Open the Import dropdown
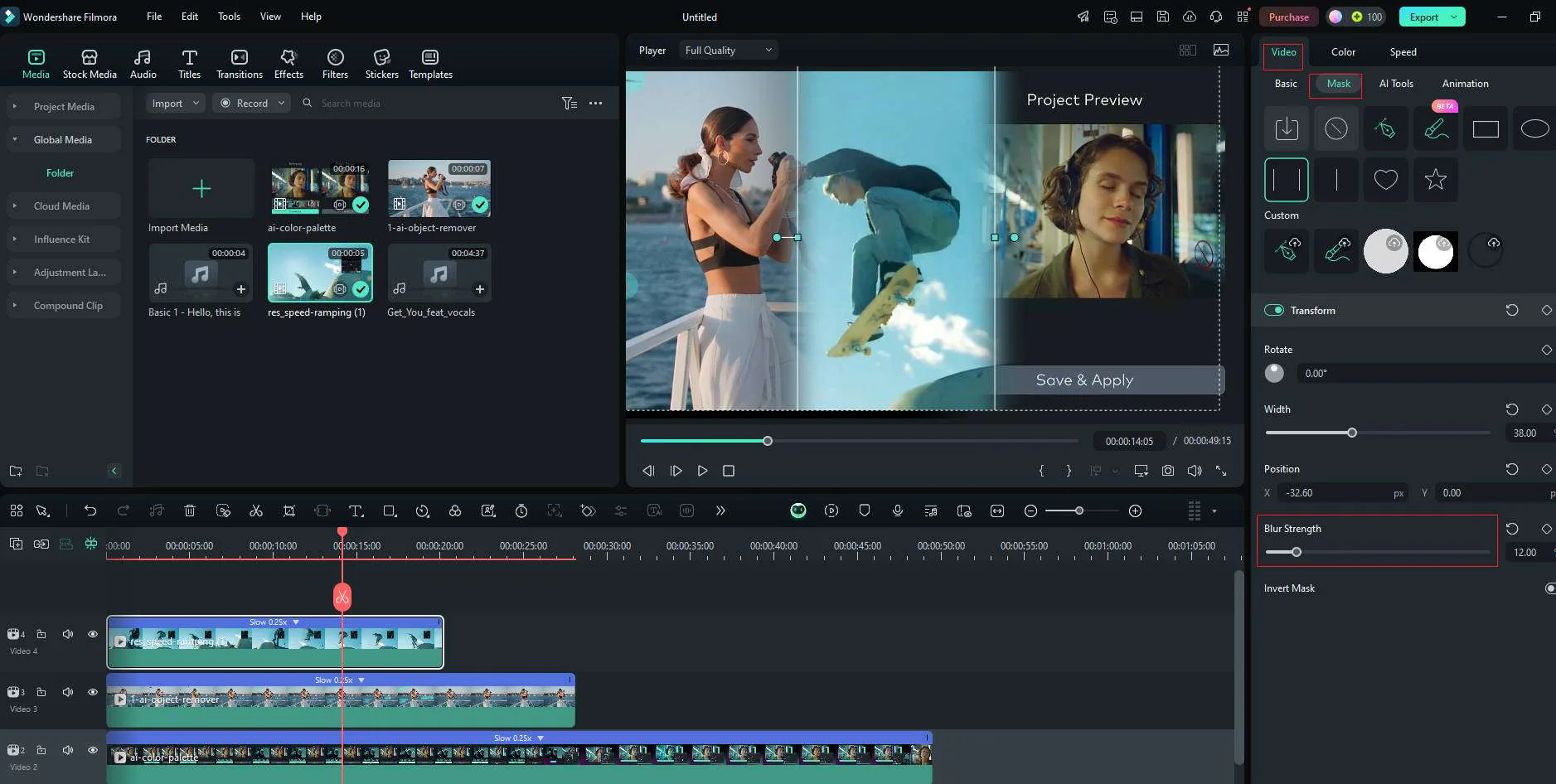The width and height of the screenshot is (1556, 784). click(175, 104)
